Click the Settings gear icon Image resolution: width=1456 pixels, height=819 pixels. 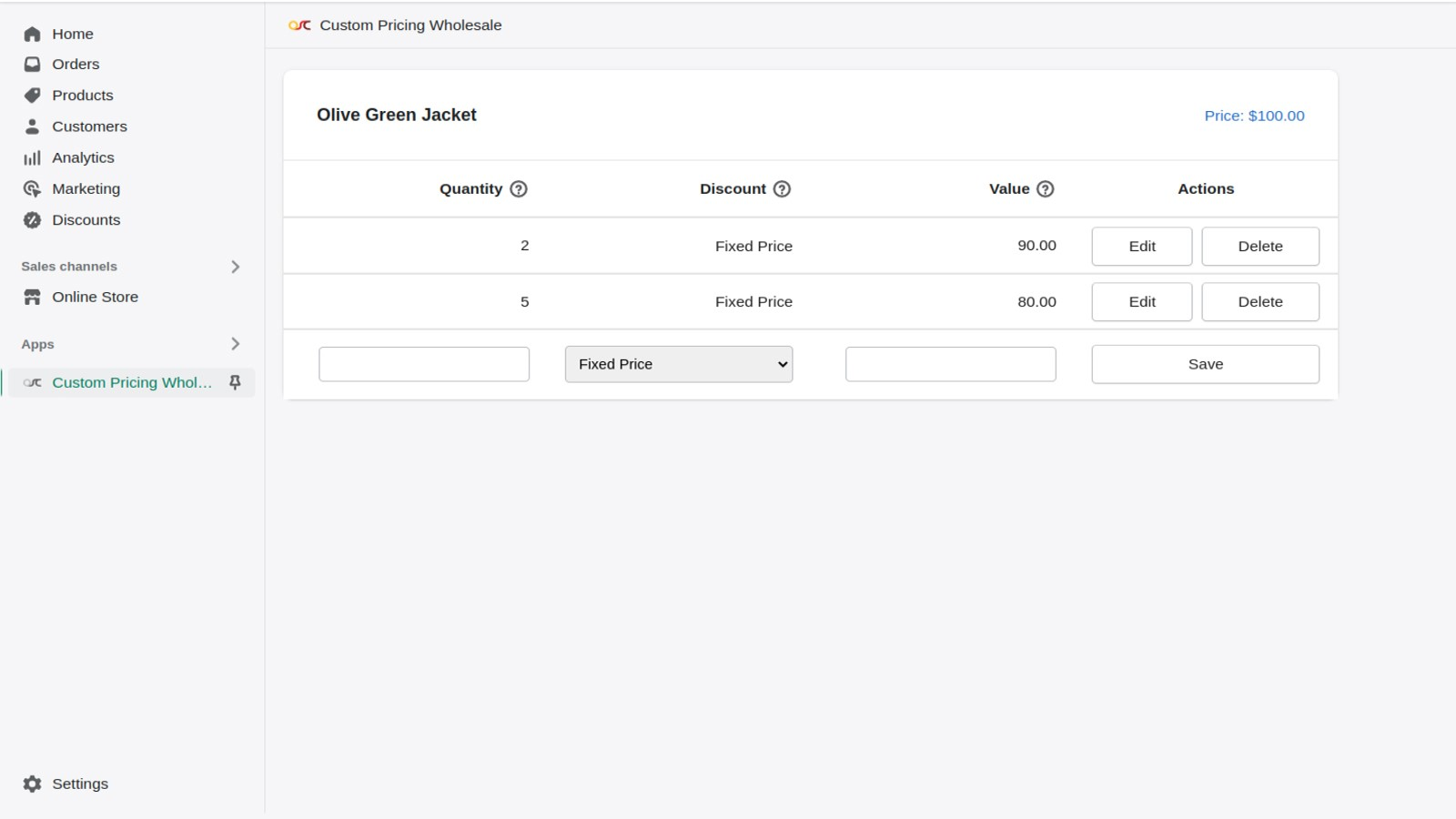pos(33,784)
